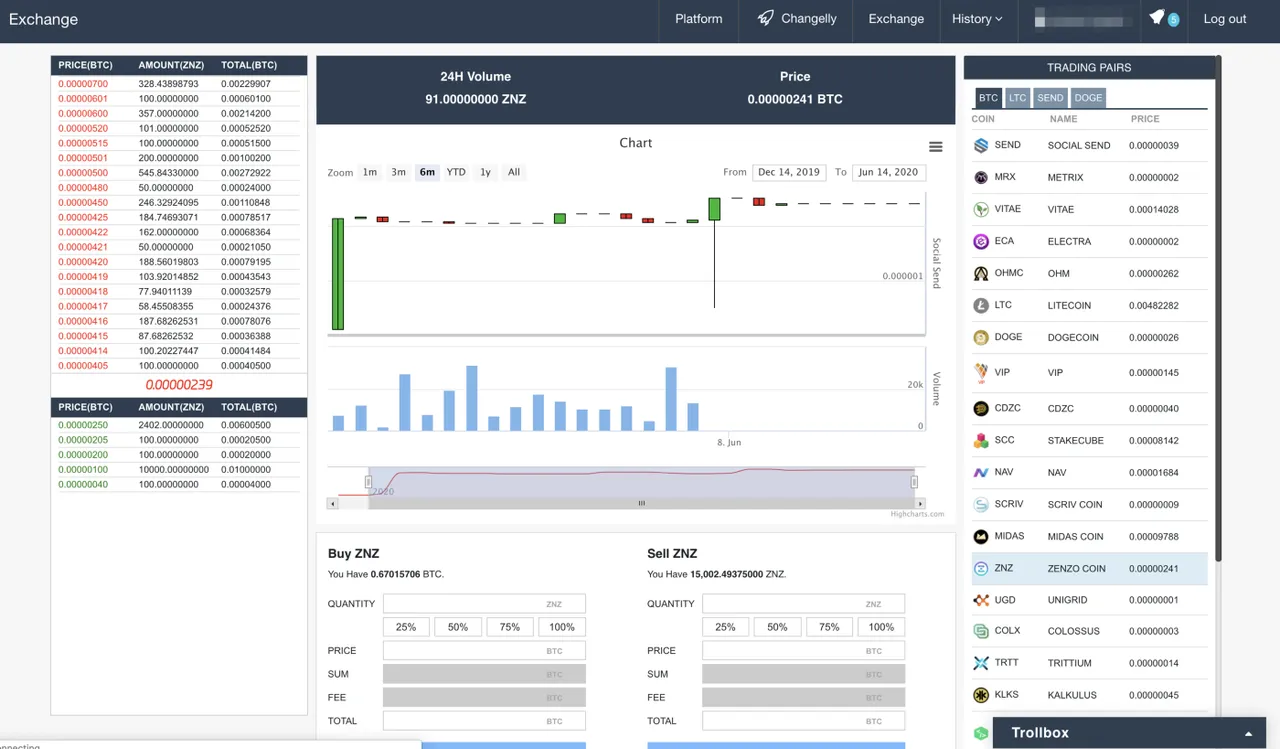The width and height of the screenshot is (1280, 749).
Task: Open the Platform menu item
Action: [x=699, y=19]
